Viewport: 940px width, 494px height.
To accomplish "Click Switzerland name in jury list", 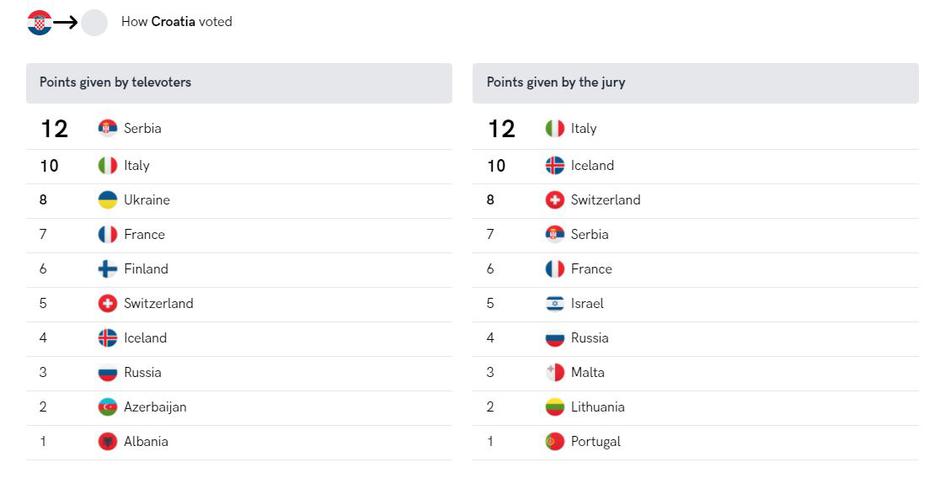I will click(x=605, y=200).
